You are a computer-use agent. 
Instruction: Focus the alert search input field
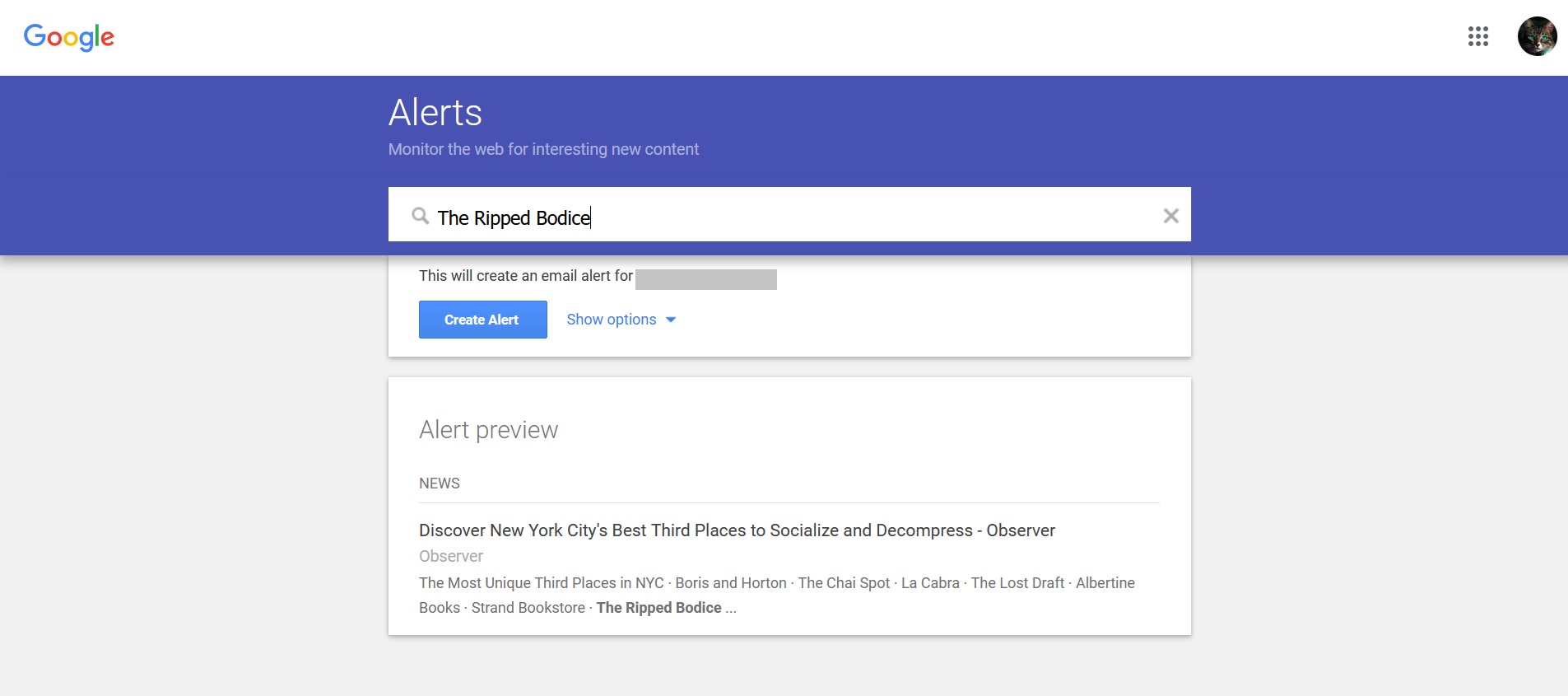pos(789,214)
